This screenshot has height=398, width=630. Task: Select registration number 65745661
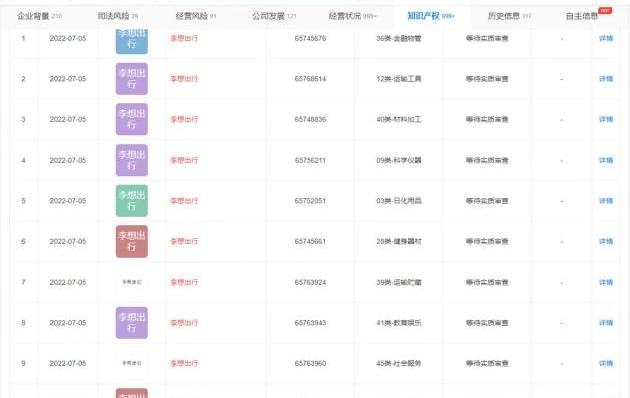pos(310,241)
